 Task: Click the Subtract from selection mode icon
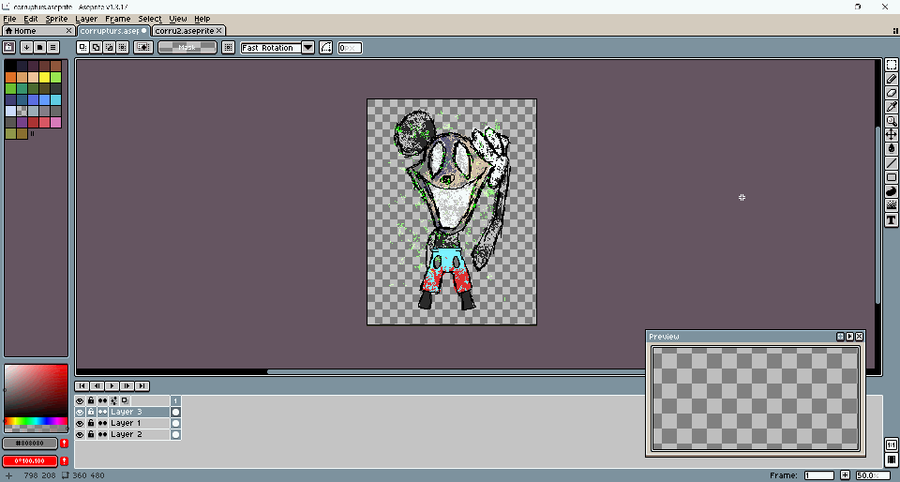(109, 48)
